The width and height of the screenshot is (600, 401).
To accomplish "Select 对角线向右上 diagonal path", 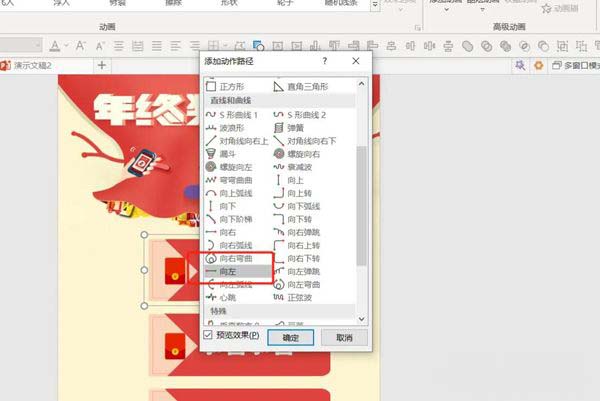I will coord(237,141).
